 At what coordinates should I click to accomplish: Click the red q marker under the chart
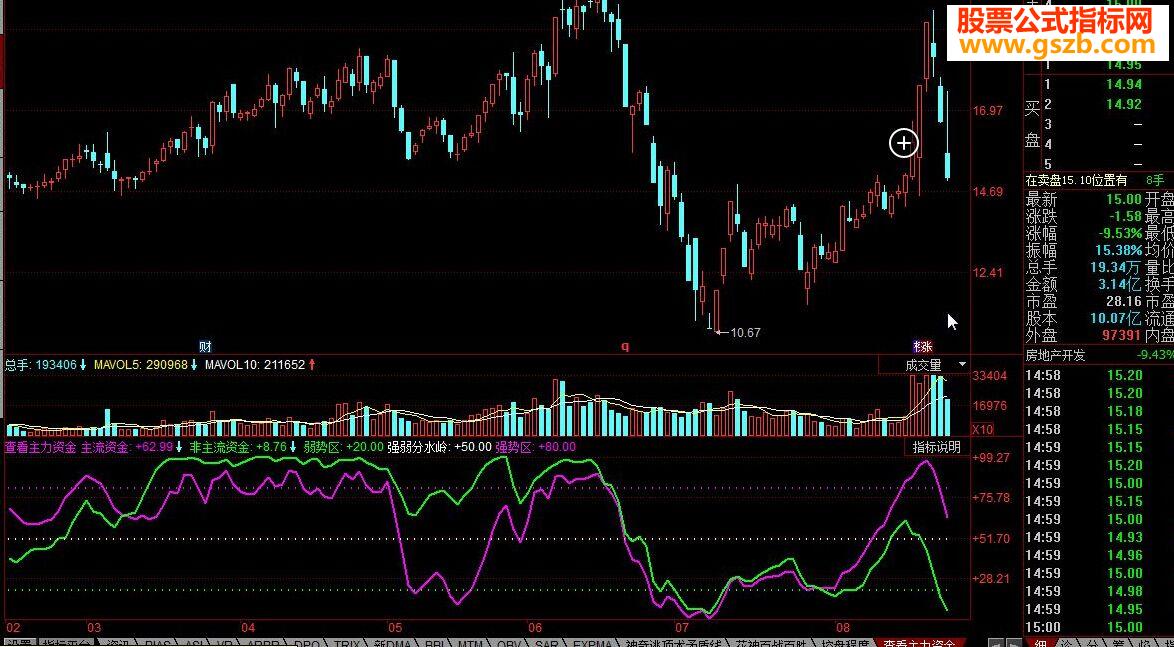(x=625, y=347)
